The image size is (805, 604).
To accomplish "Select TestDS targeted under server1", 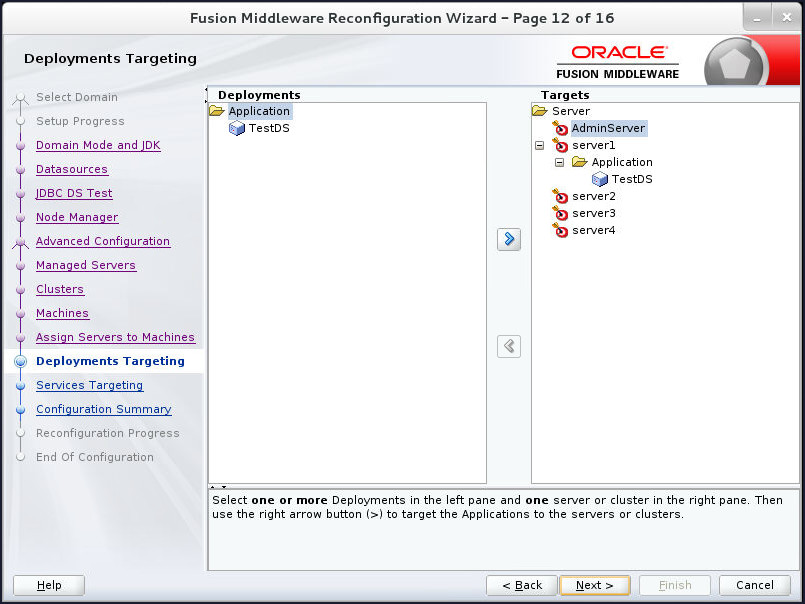I will (632, 179).
